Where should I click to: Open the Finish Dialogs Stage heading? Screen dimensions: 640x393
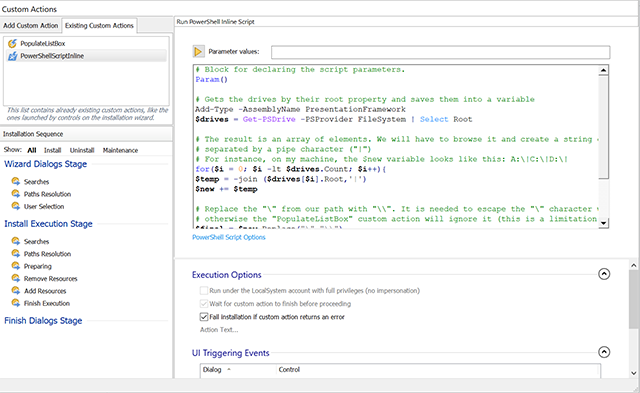43,321
